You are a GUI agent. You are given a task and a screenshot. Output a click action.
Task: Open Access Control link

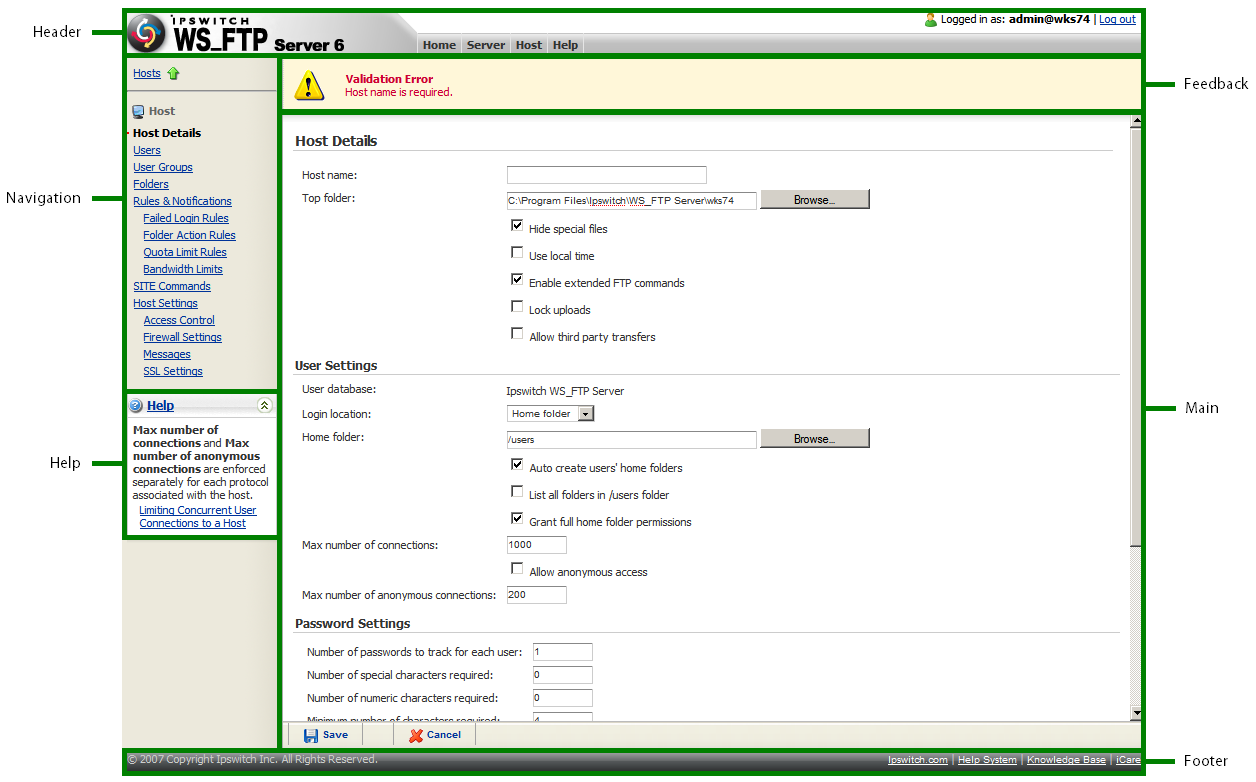tap(179, 320)
